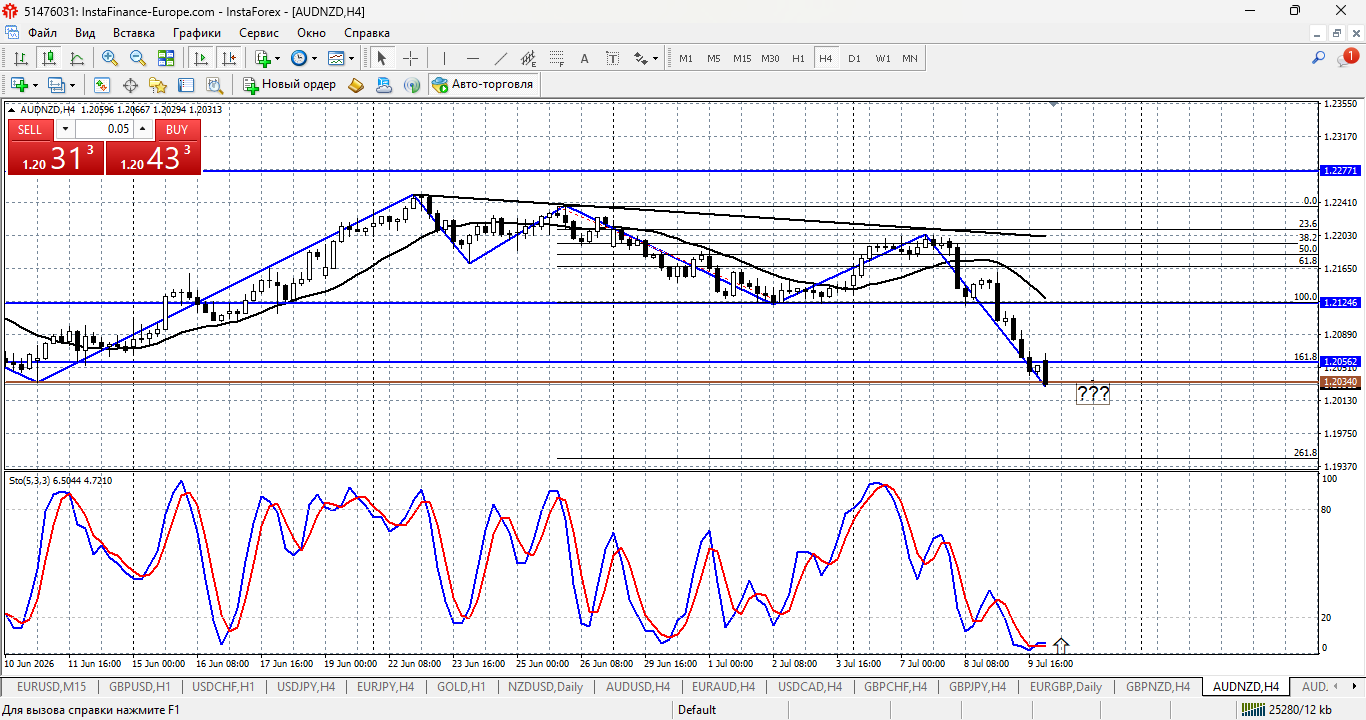Click the signals broadcast icon
Viewport: 1366px width, 720px height.
(x=411, y=85)
